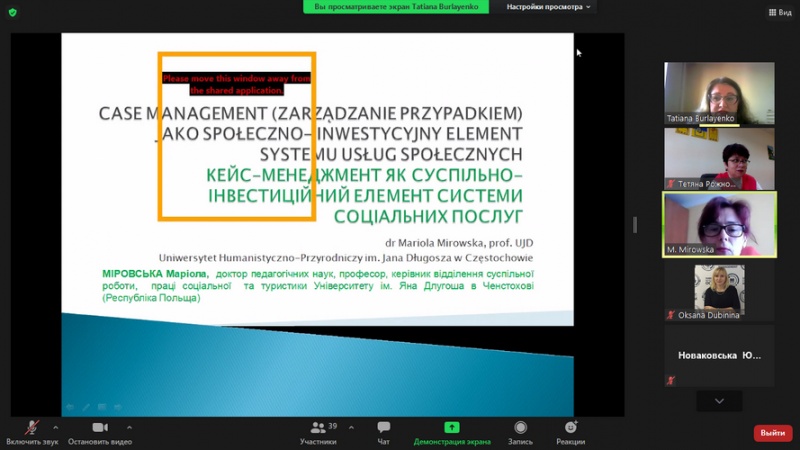Select Oksana Dubinina's video thumbnail
Image resolution: width=800 pixels, height=450 pixels.
719,291
